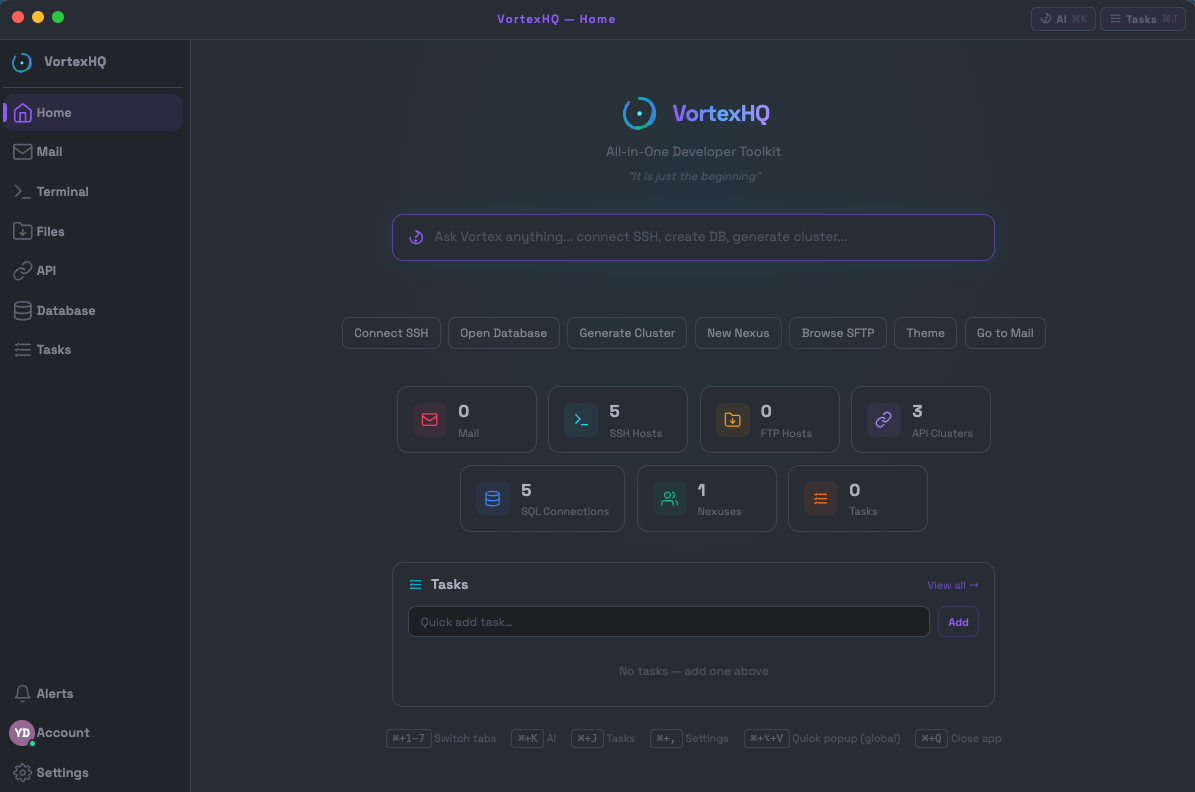
Task: Open the SQL Connections stat card
Action: [x=542, y=499]
